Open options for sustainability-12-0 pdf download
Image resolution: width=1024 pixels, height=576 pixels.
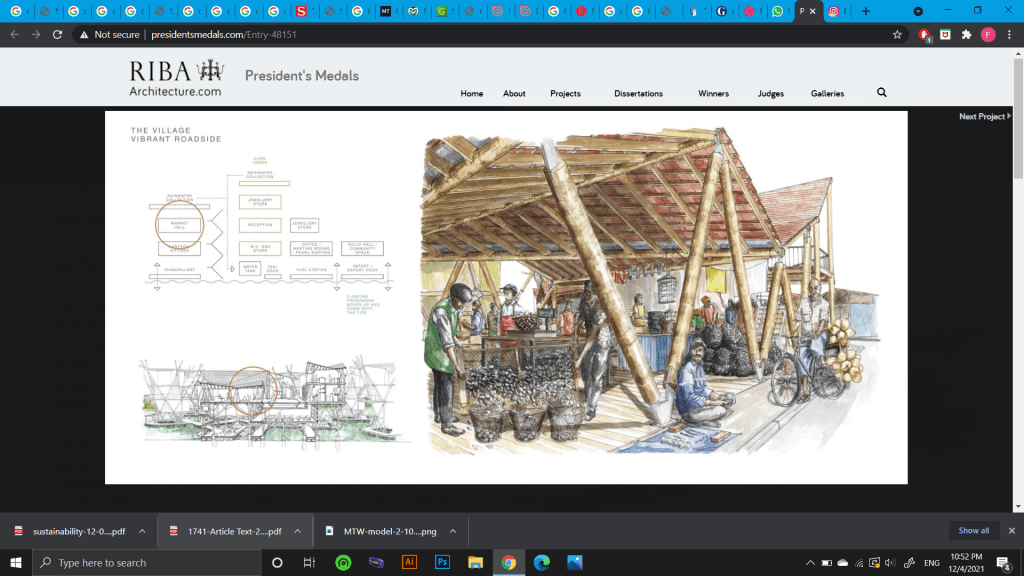(x=142, y=531)
